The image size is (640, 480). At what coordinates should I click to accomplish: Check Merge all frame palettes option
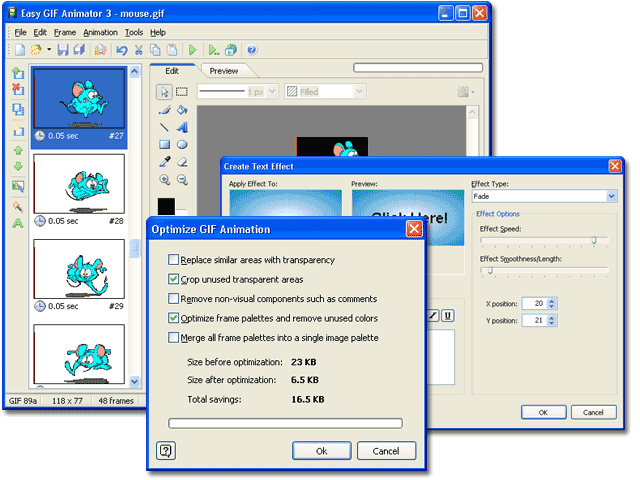pyautogui.click(x=174, y=338)
